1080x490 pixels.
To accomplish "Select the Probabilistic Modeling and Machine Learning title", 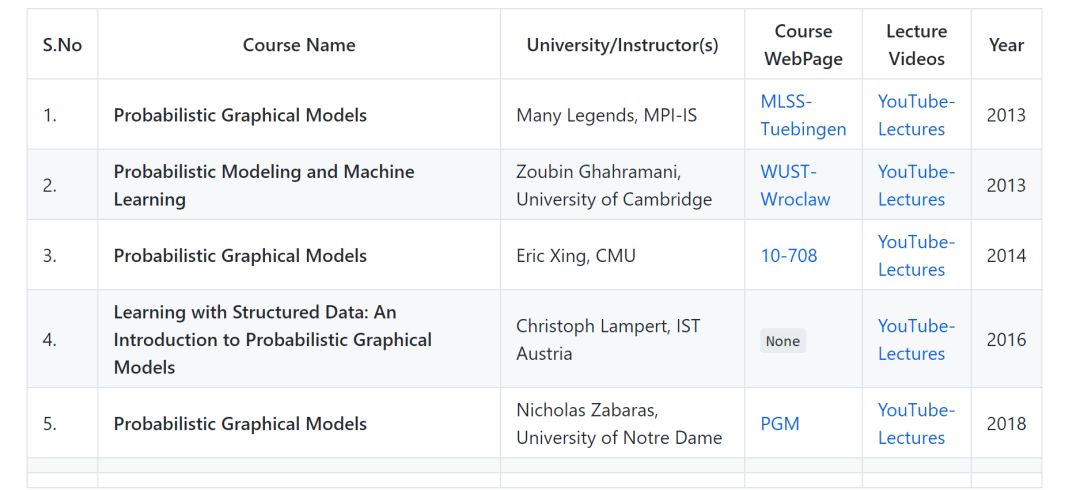I will [x=264, y=185].
